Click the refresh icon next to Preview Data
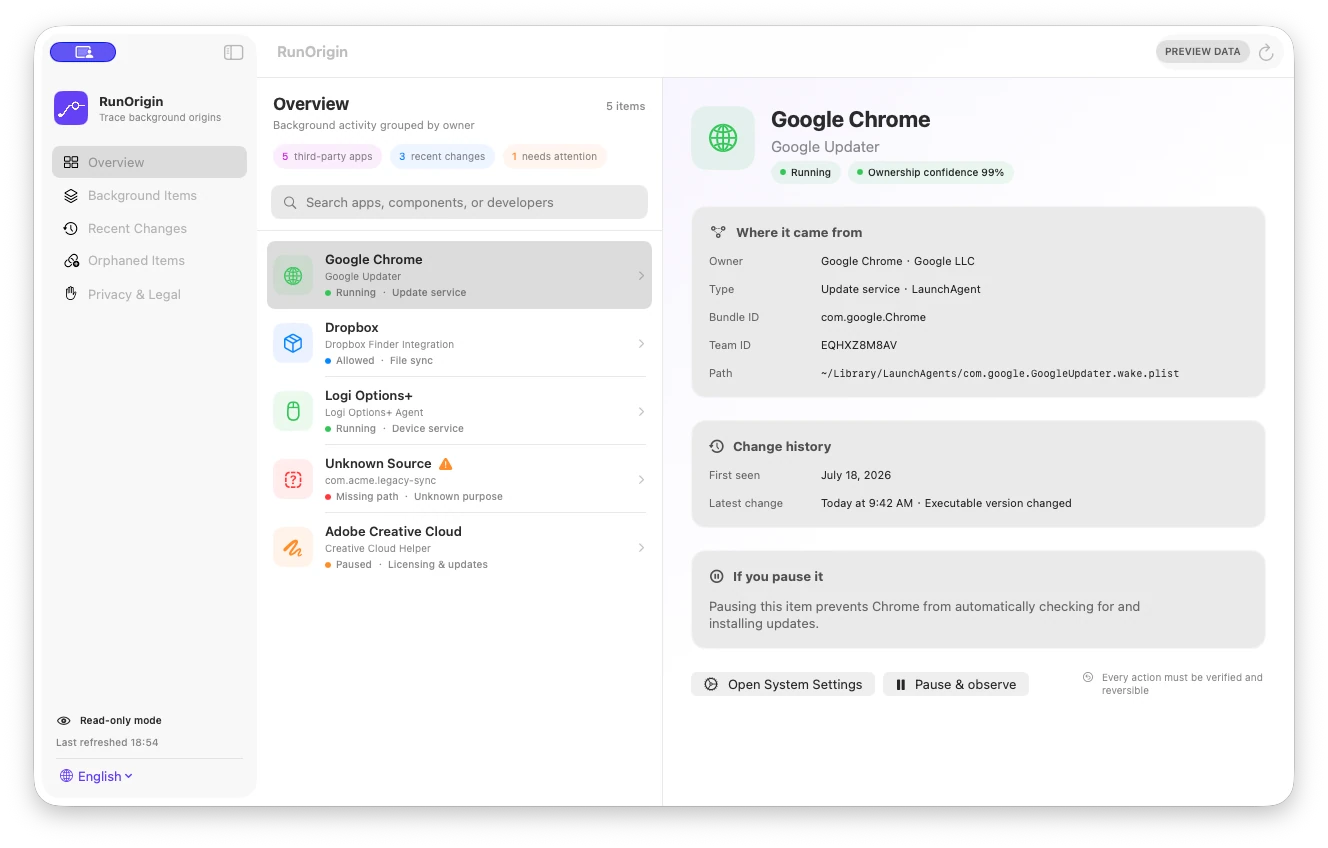The width and height of the screenshot is (1328, 848). tap(1266, 52)
